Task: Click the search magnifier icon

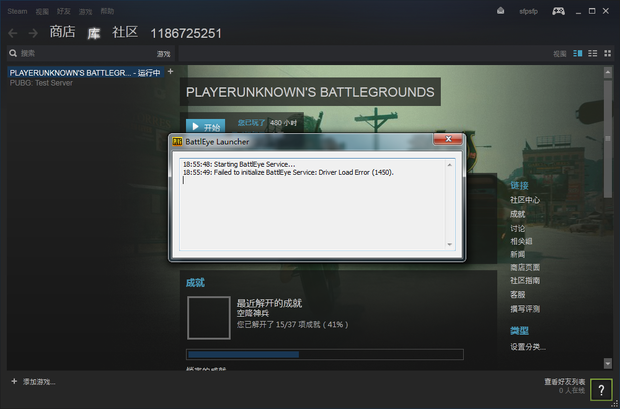Action: 13,53
